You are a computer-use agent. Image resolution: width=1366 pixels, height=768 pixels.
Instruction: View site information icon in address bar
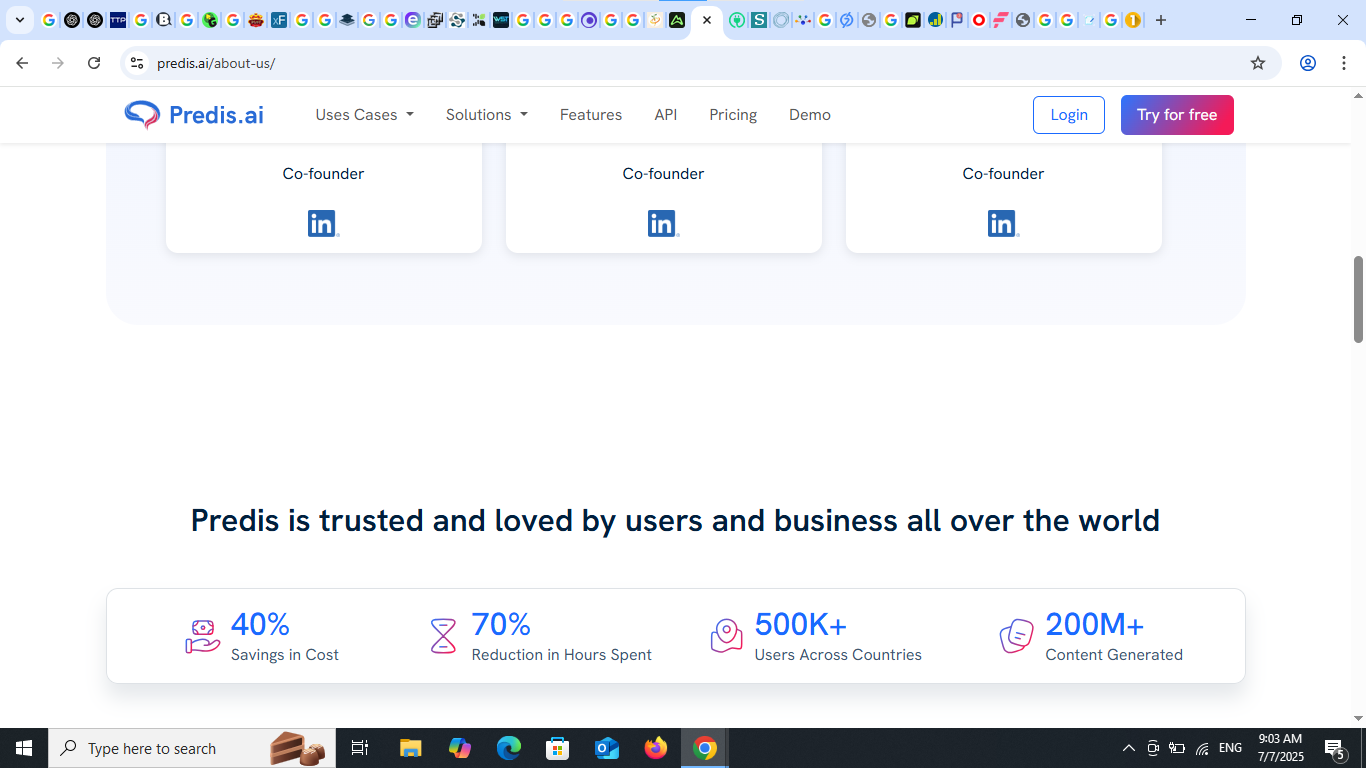137,63
